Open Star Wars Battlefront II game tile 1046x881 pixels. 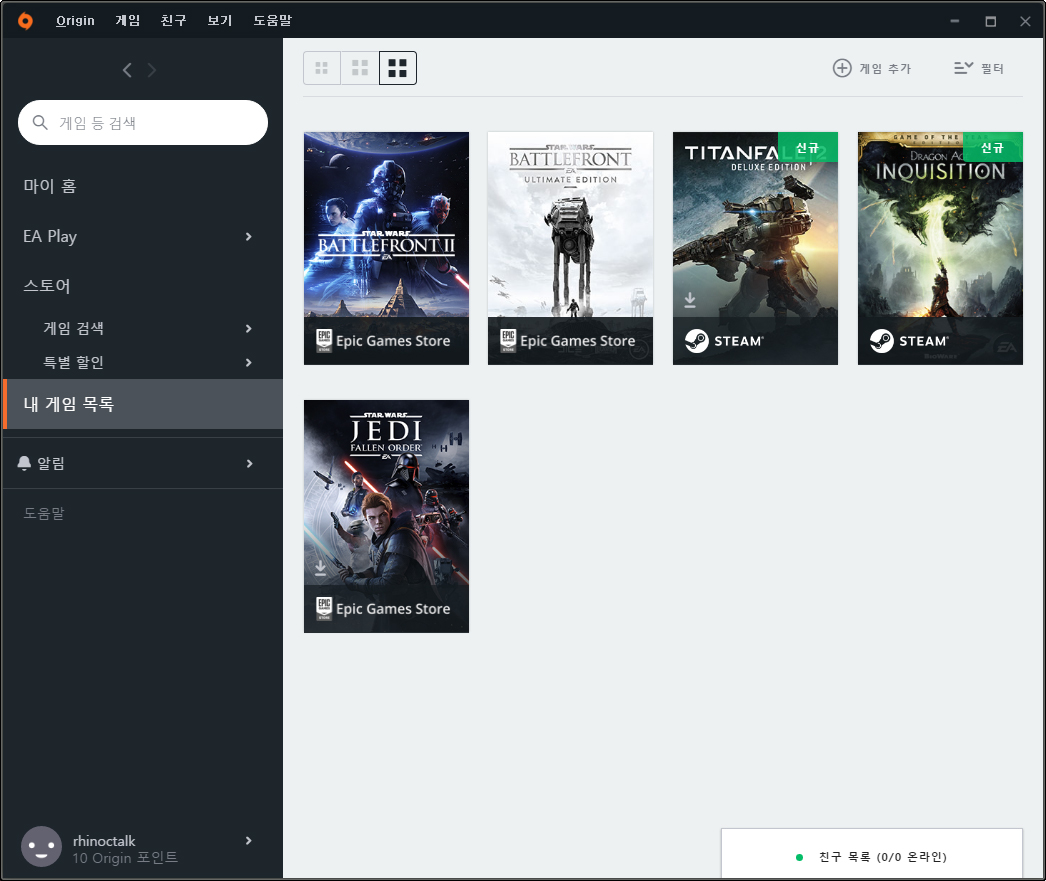pyautogui.click(x=386, y=248)
